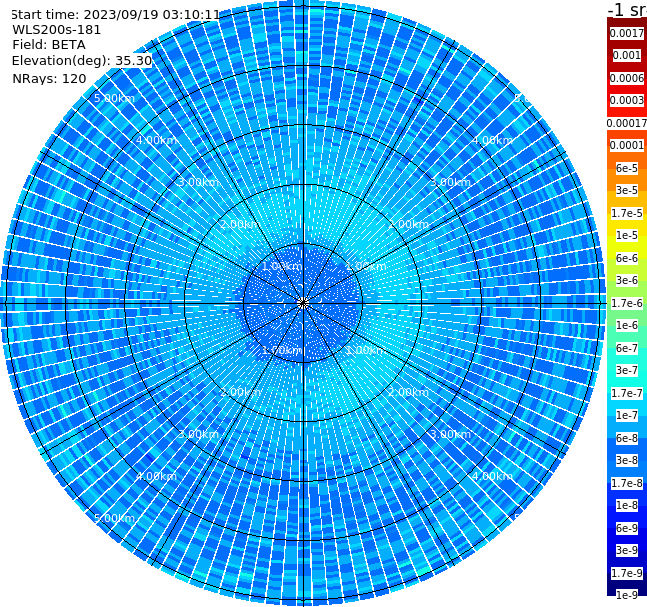
Task: Click the 6e-8 colorbar label
Action: point(627,438)
